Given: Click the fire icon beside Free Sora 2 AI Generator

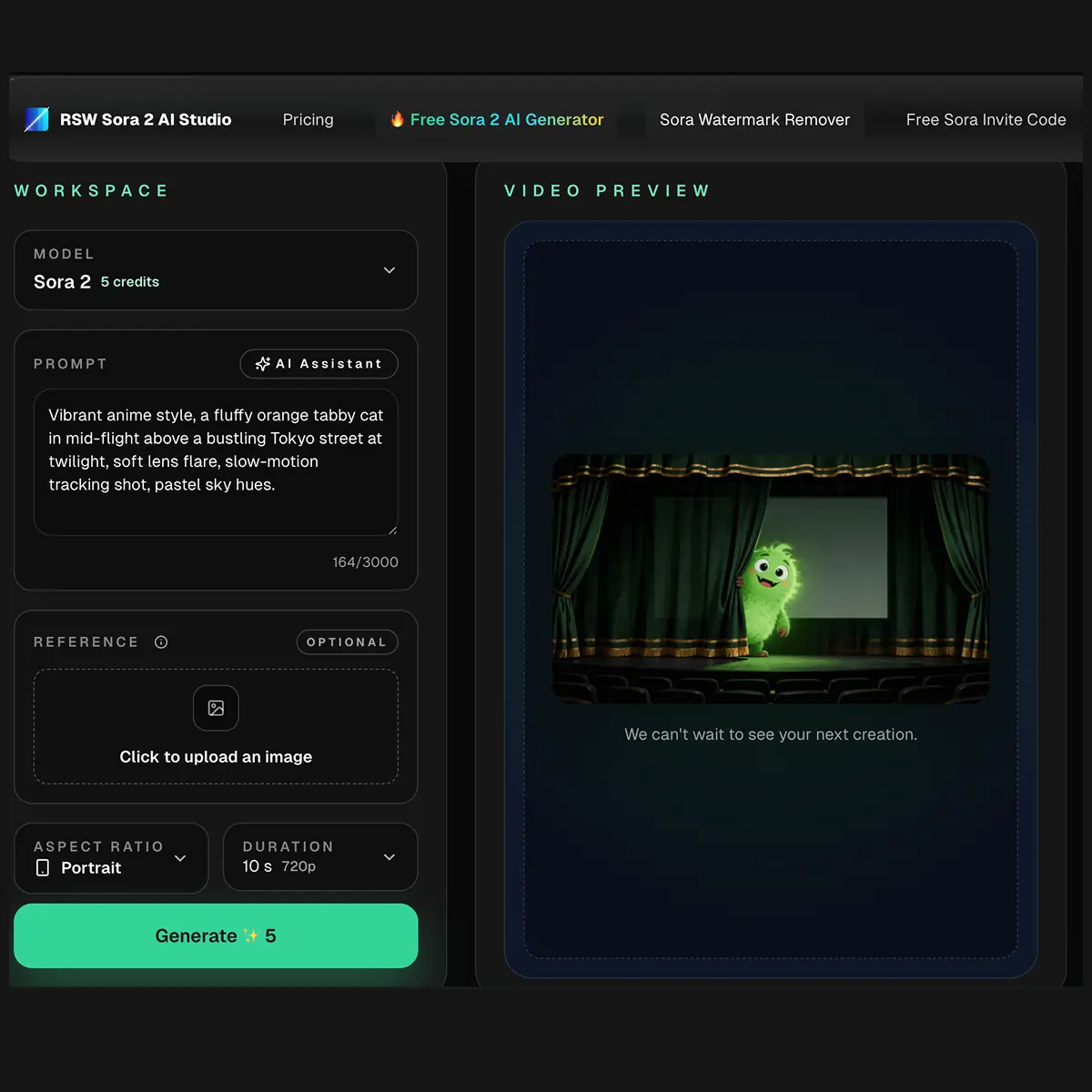Looking at the screenshot, I should pyautogui.click(x=398, y=119).
